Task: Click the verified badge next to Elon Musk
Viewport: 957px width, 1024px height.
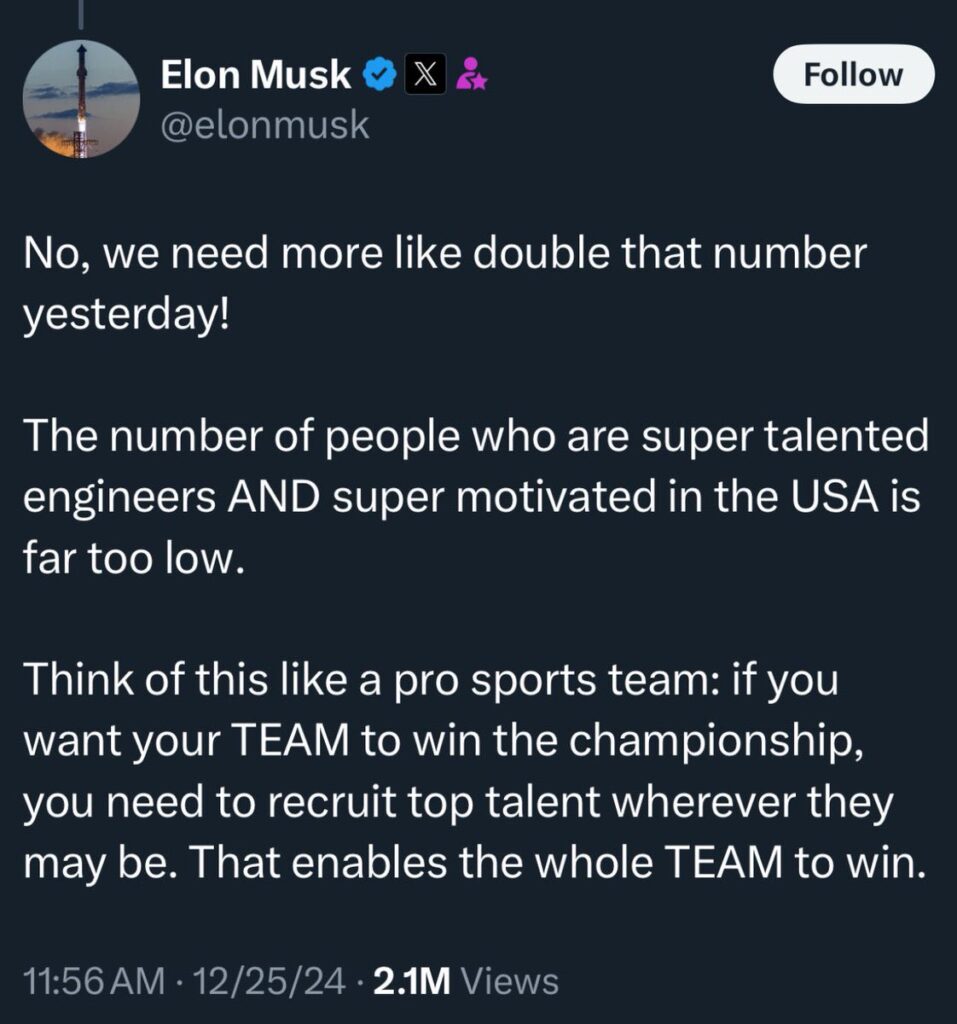Action: point(378,72)
